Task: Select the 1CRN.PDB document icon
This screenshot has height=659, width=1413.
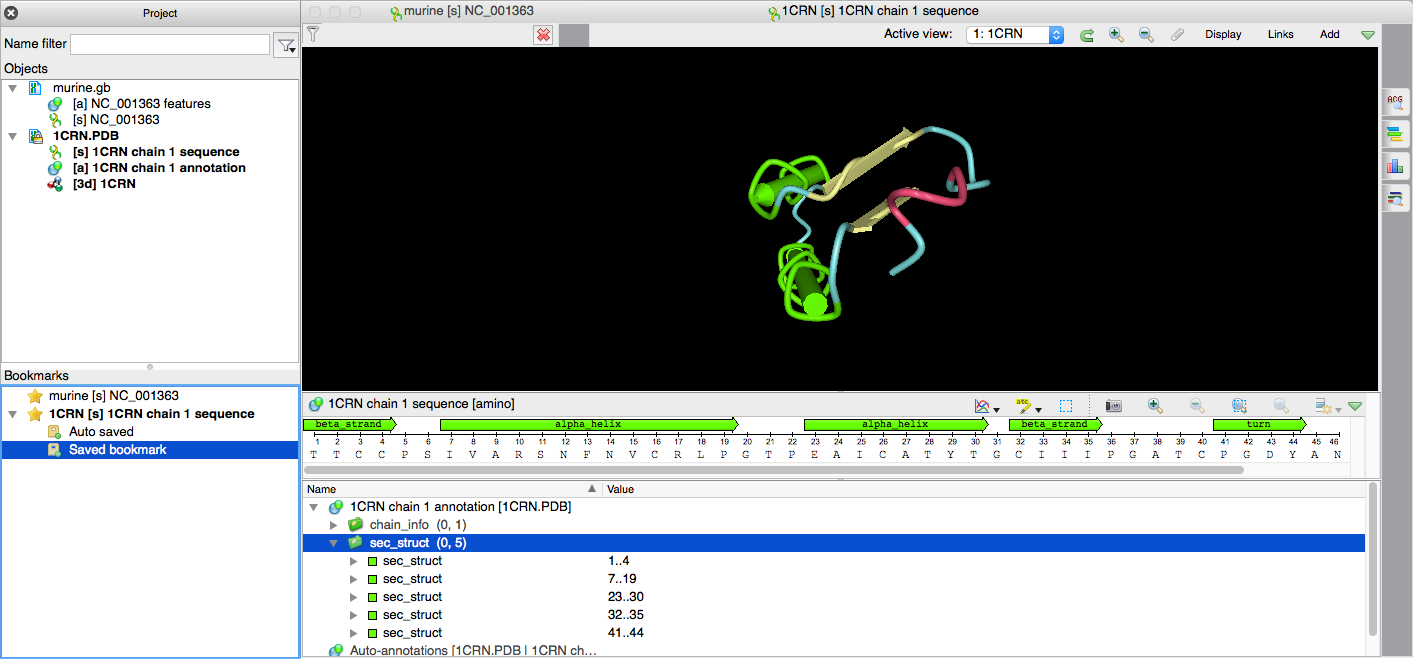Action: (35, 136)
